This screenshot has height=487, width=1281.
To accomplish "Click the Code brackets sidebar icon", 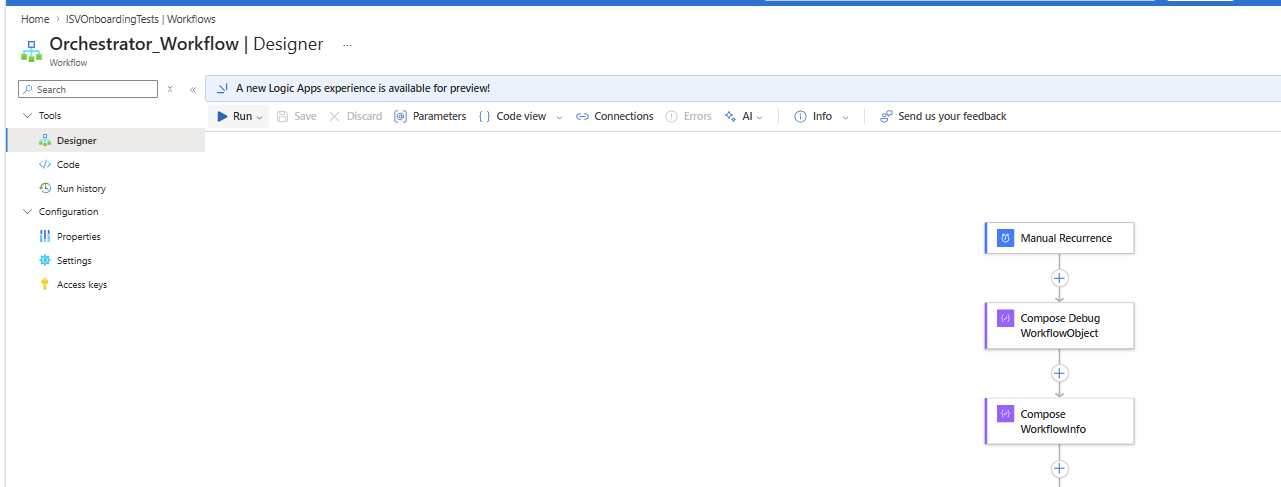I will pyautogui.click(x=44, y=165).
